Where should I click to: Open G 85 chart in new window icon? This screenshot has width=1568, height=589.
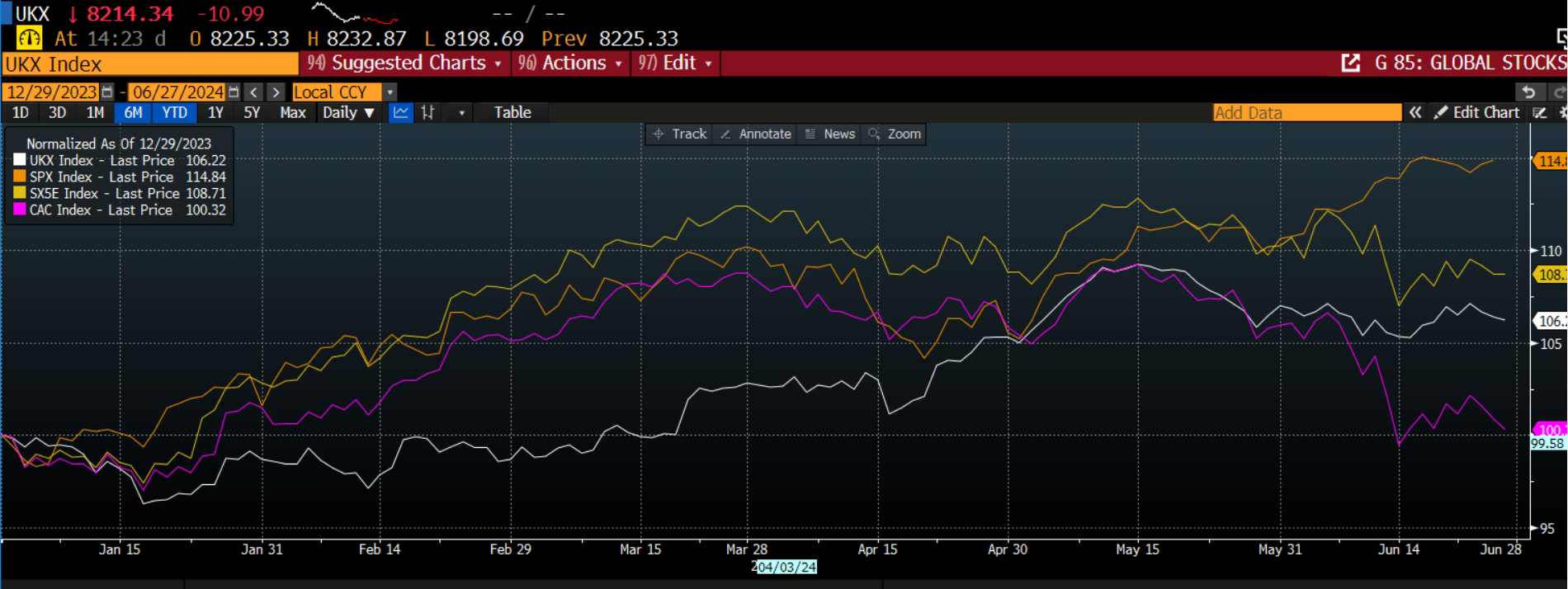click(x=1351, y=64)
